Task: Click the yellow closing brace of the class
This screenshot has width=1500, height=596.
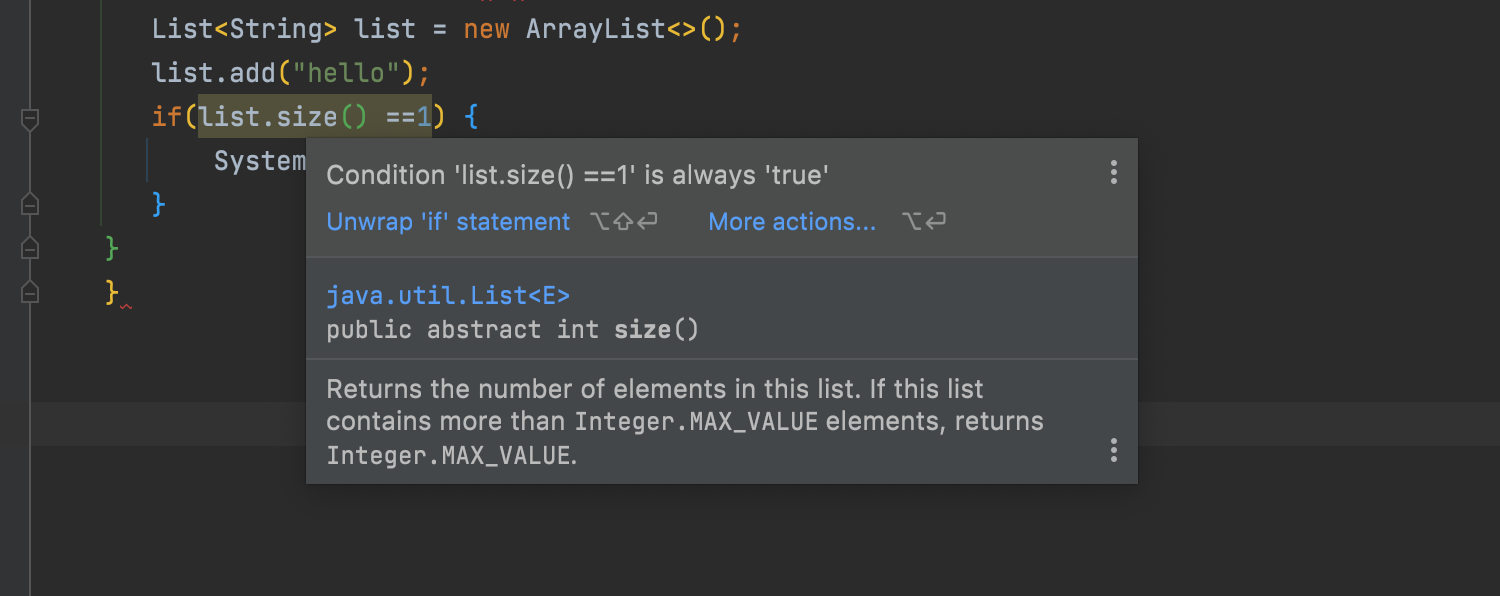Action: [112, 291]
